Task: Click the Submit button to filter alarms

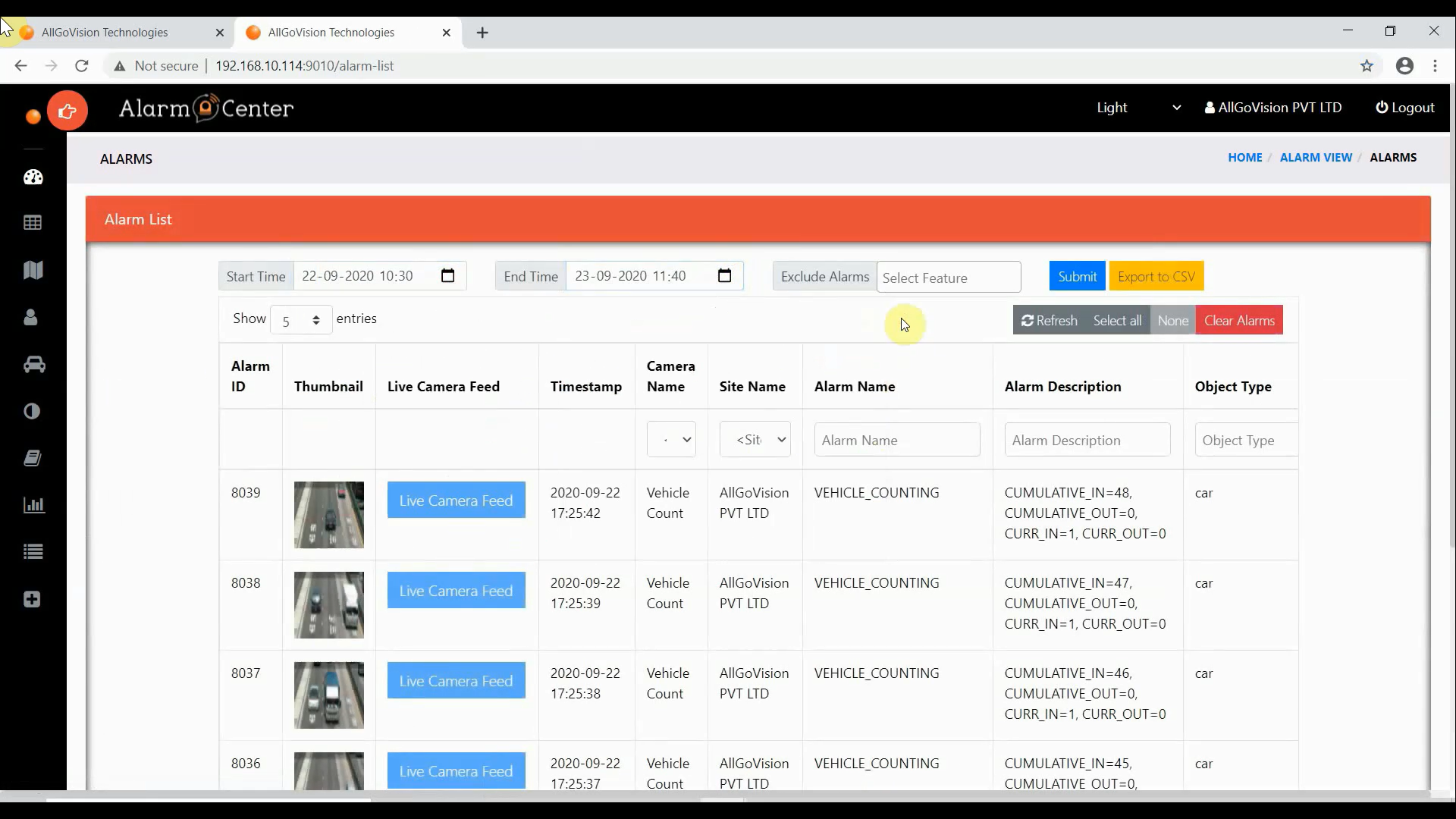Action: point(1077,276)
